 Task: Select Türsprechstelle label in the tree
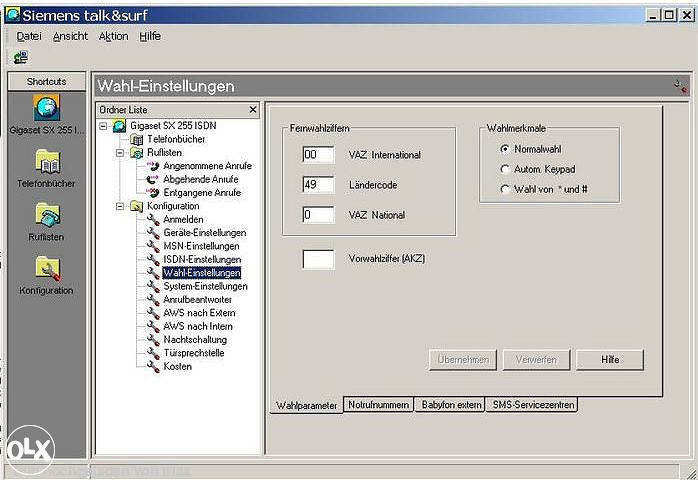(194, 353)
